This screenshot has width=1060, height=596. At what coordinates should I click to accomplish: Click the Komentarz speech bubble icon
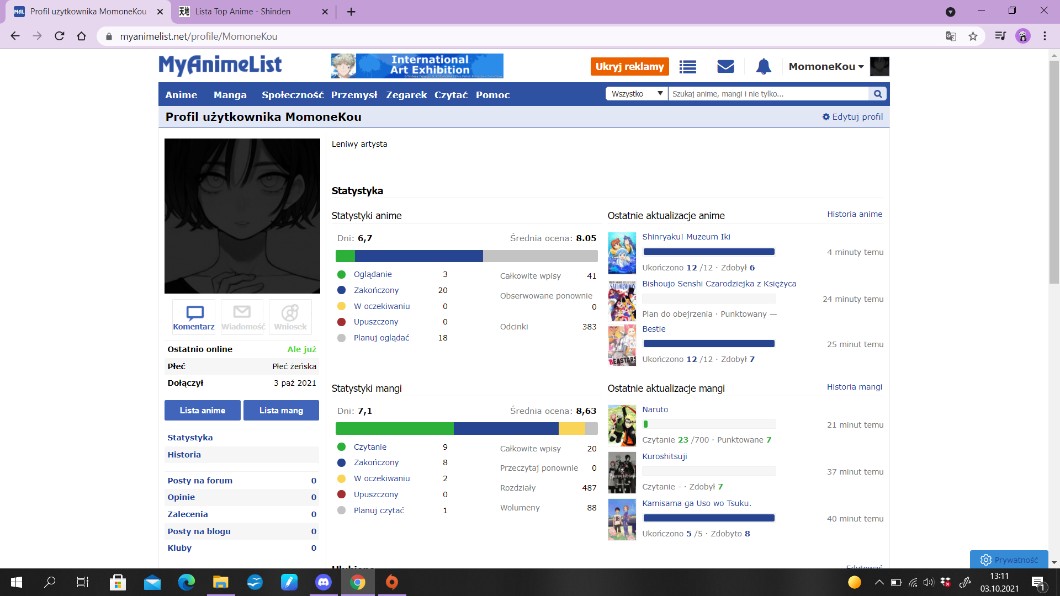[194, 313]
